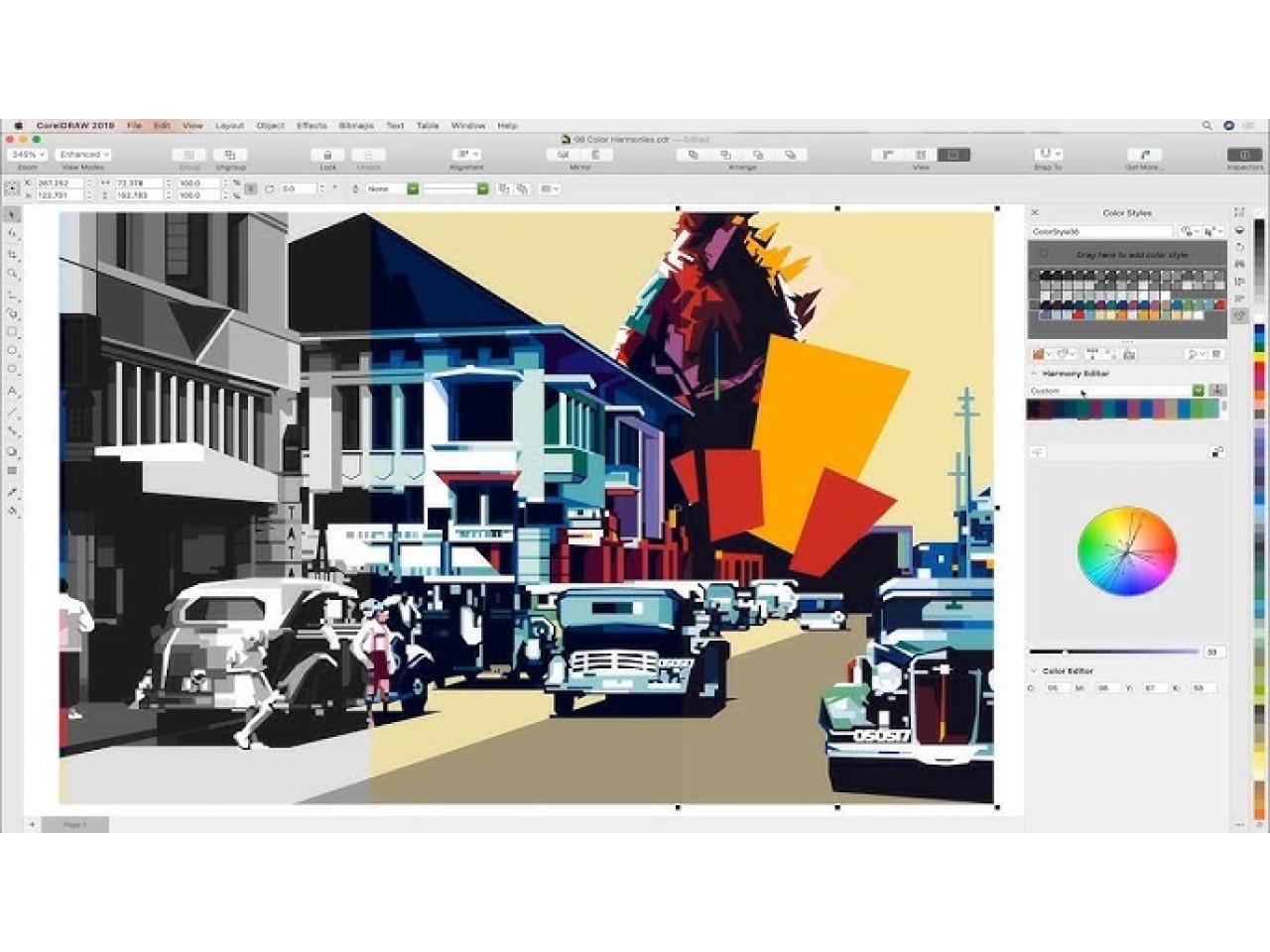Select the Pick tool in the toolbox
1270x952 pixels.
[13, 214]
